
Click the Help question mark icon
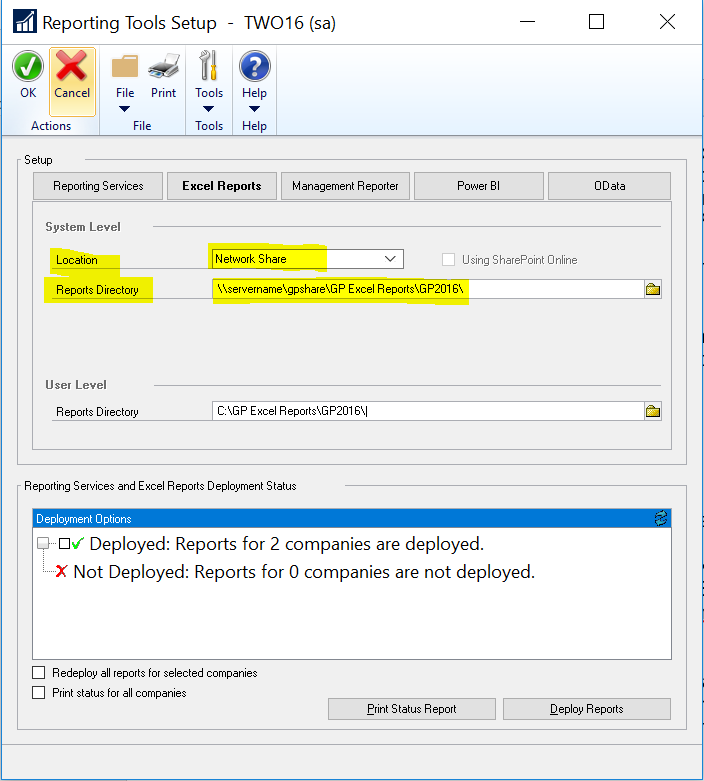tap(254, 68)
